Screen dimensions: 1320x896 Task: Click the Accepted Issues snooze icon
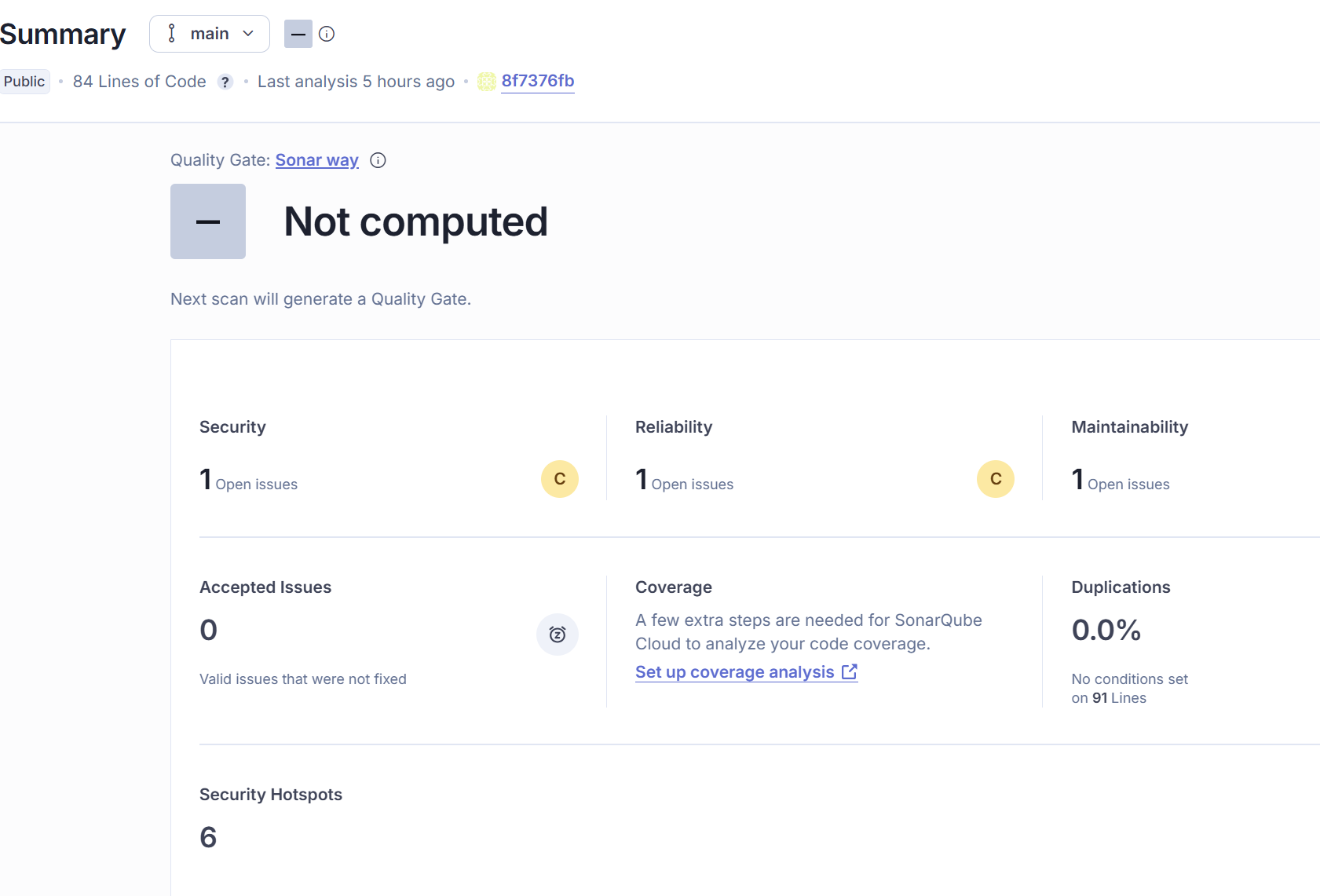click(x=558, y=635)
